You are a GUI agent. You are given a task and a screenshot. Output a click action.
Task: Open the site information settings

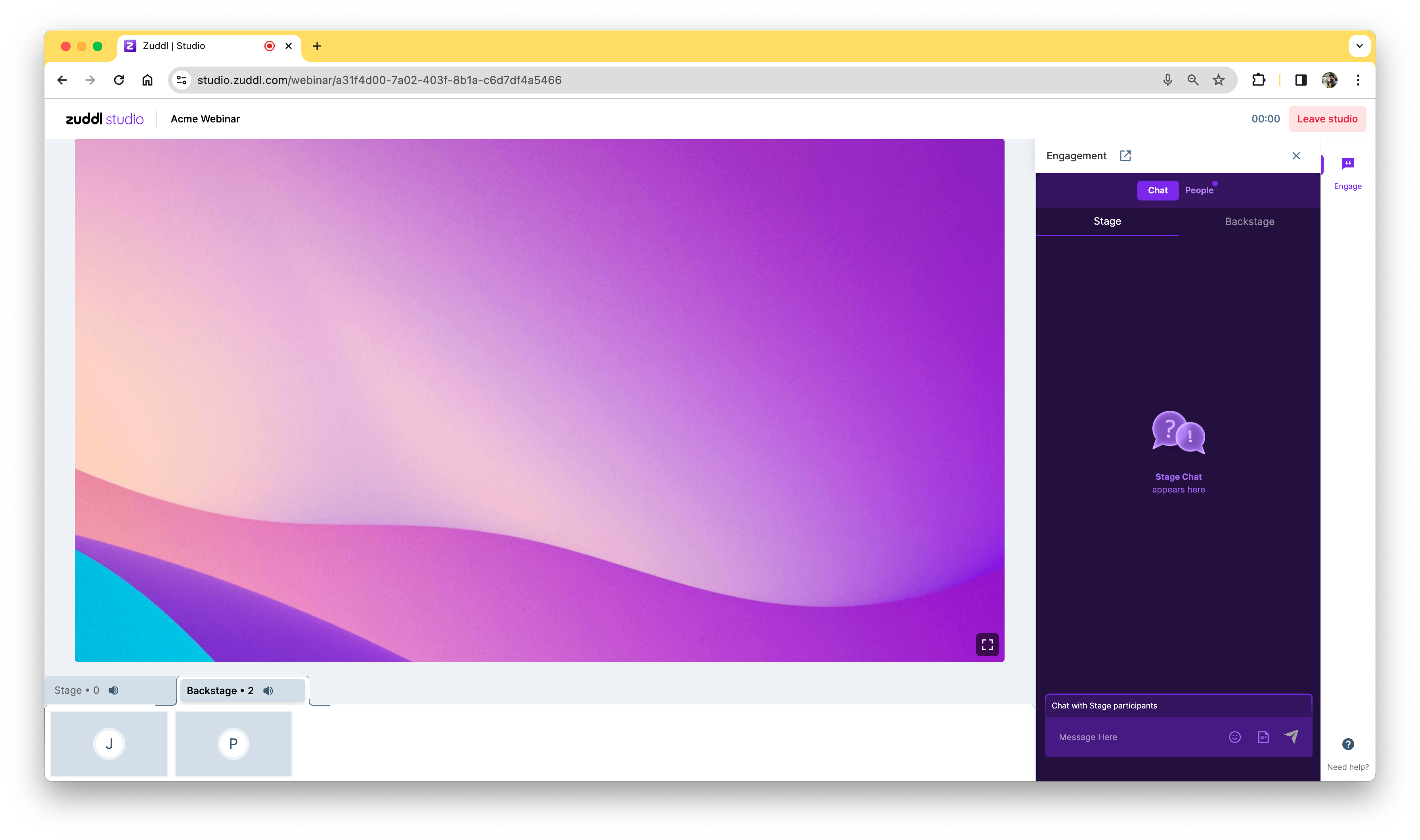point(182,80)
